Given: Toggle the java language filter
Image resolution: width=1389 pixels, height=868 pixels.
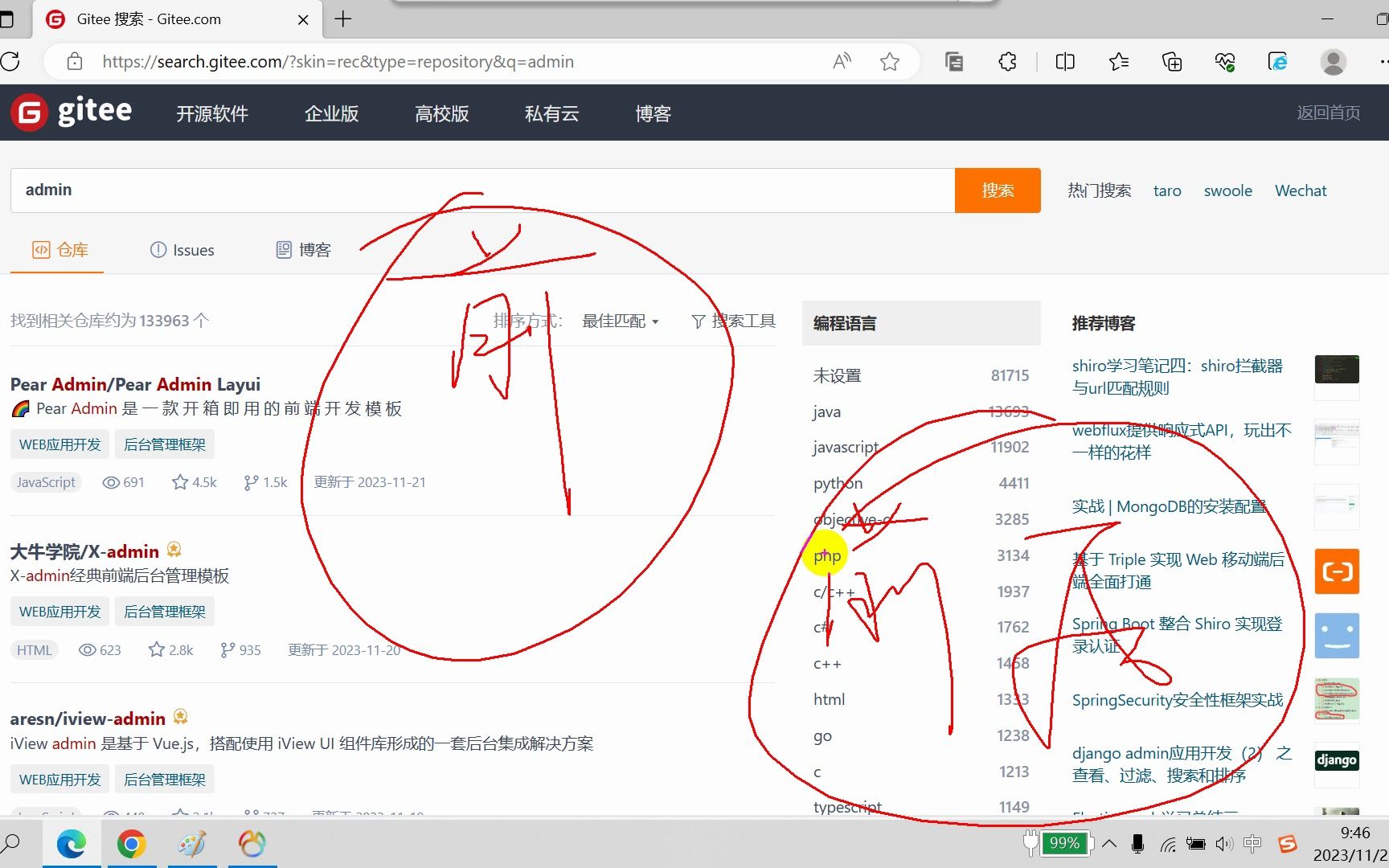Looking at the screenshot, I should pos(826,411).
